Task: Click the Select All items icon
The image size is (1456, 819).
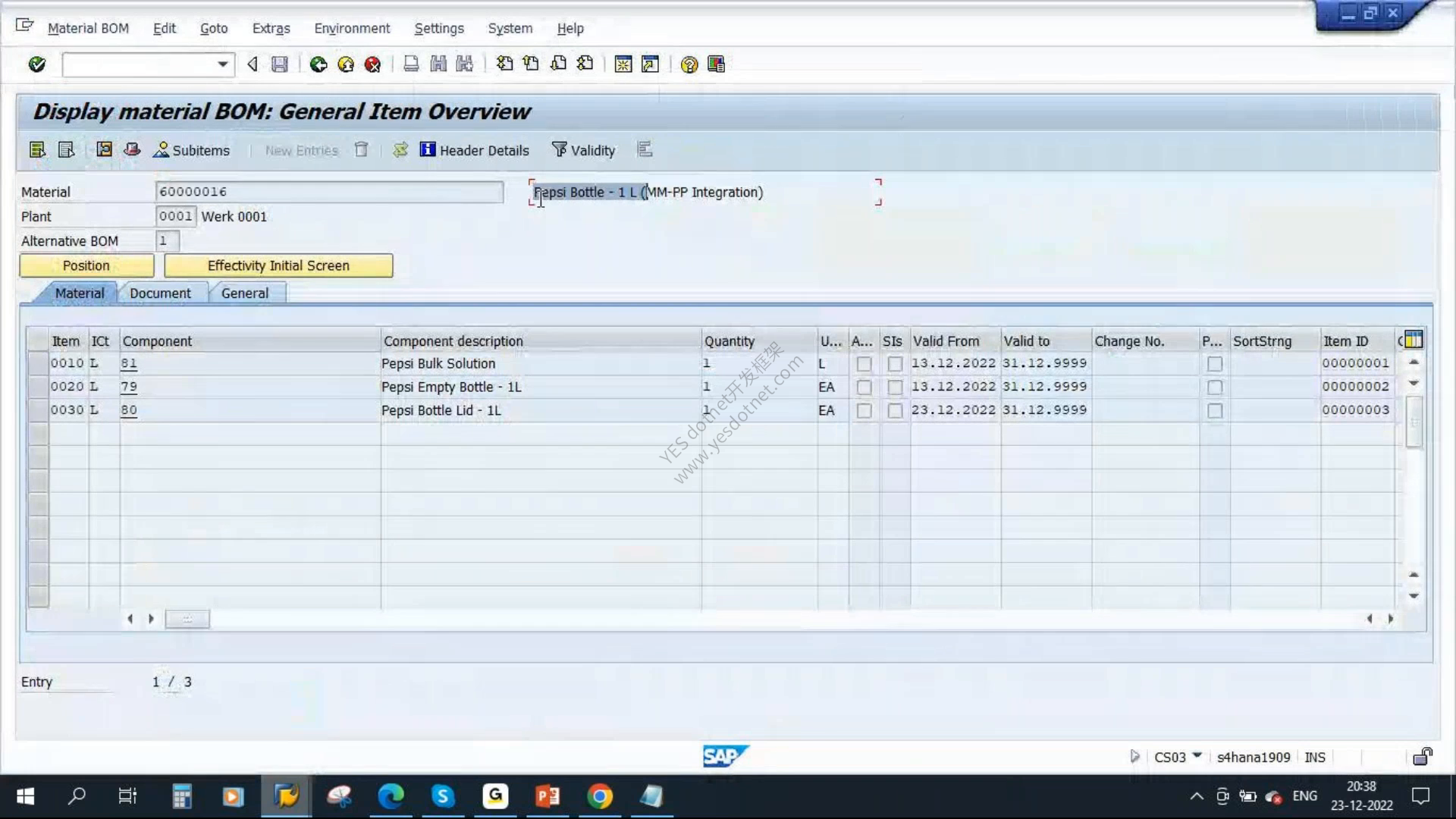Action: pos(37,150)
